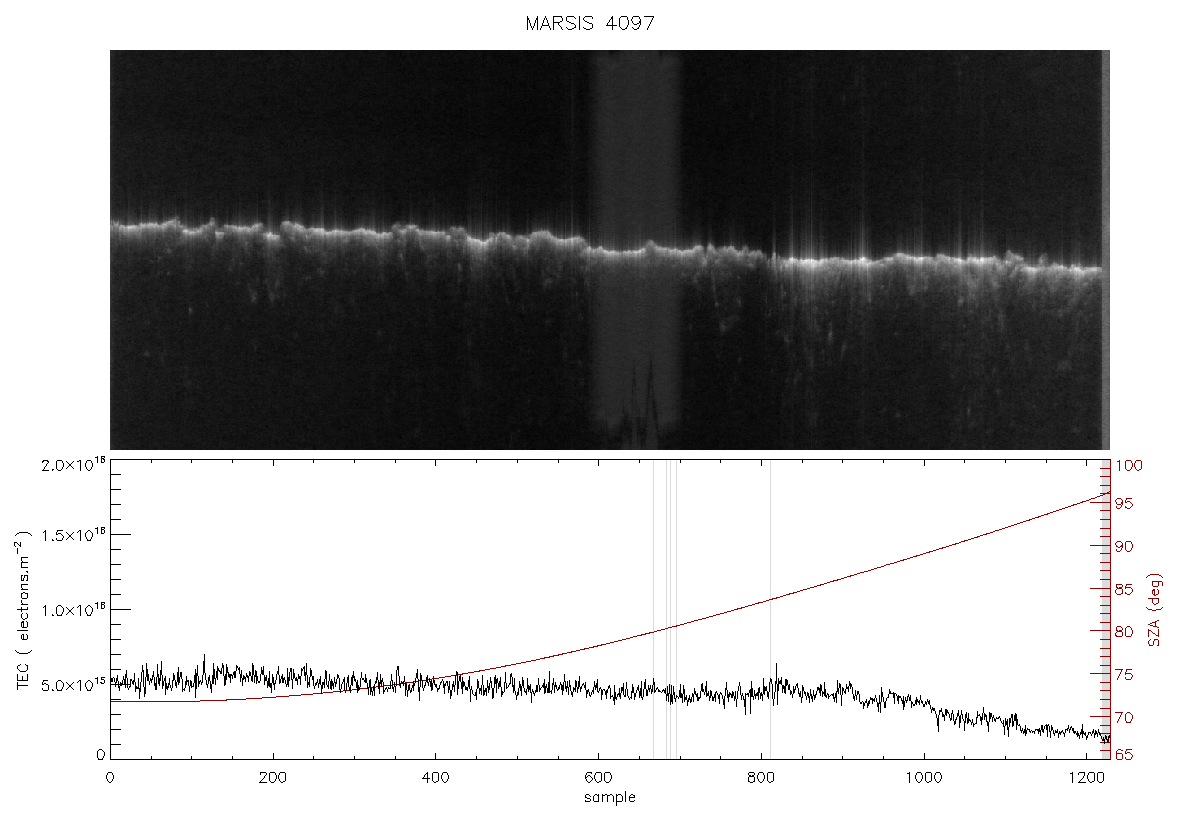The height and width of the screenshot is (830, 1180).
Task: Click the TEC electrons y-axis label
Action: 23,610
